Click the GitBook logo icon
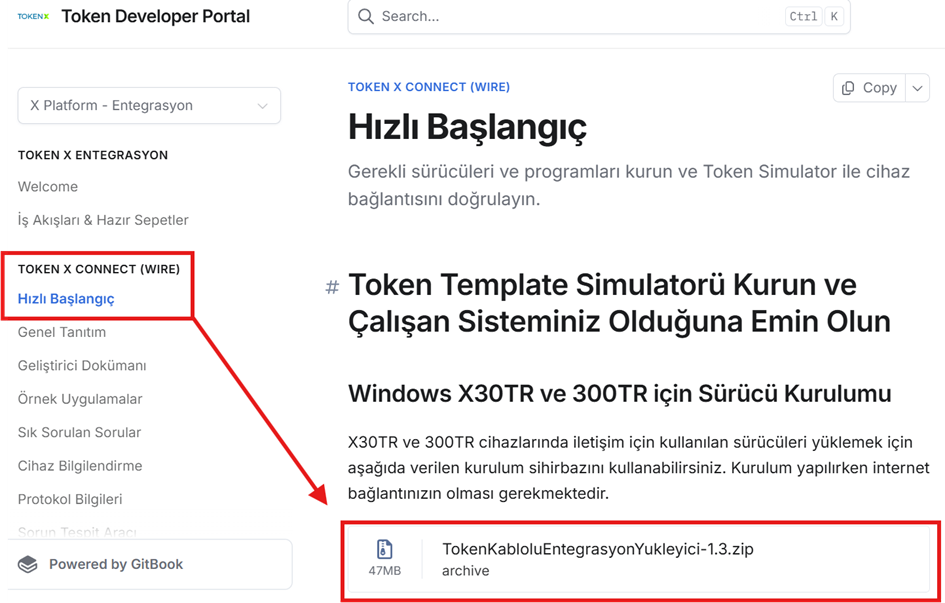The image size is (945, 603). pos(28,564)
